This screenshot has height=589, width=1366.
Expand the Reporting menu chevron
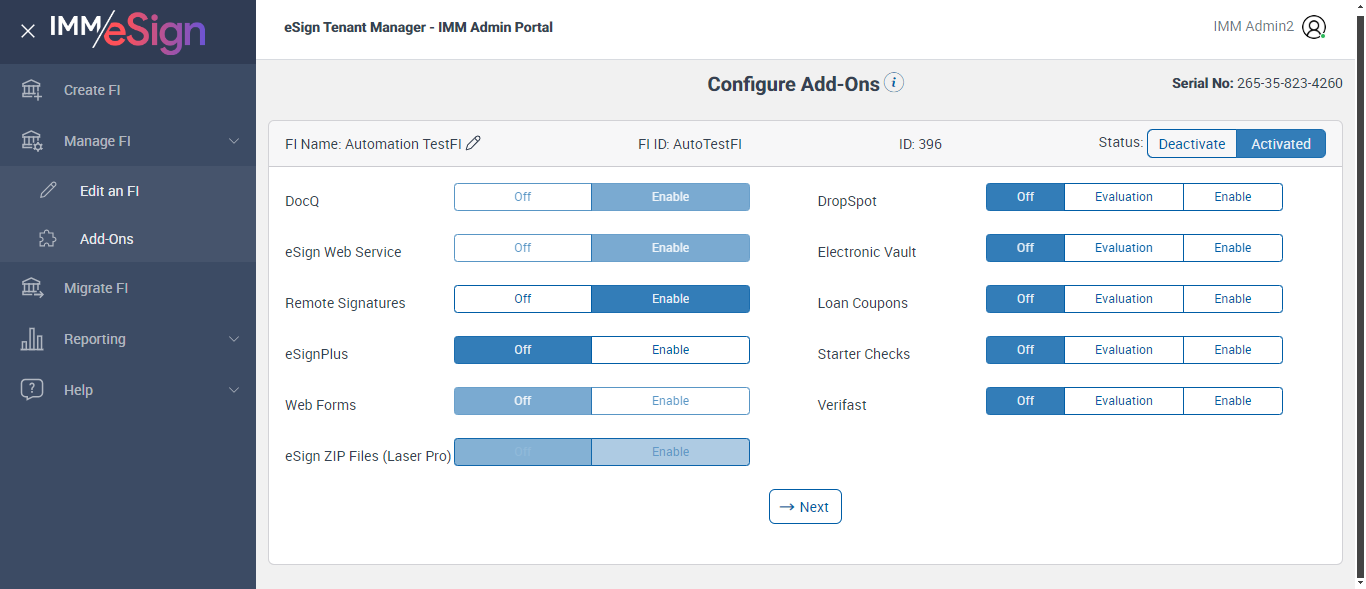point(234,339)
